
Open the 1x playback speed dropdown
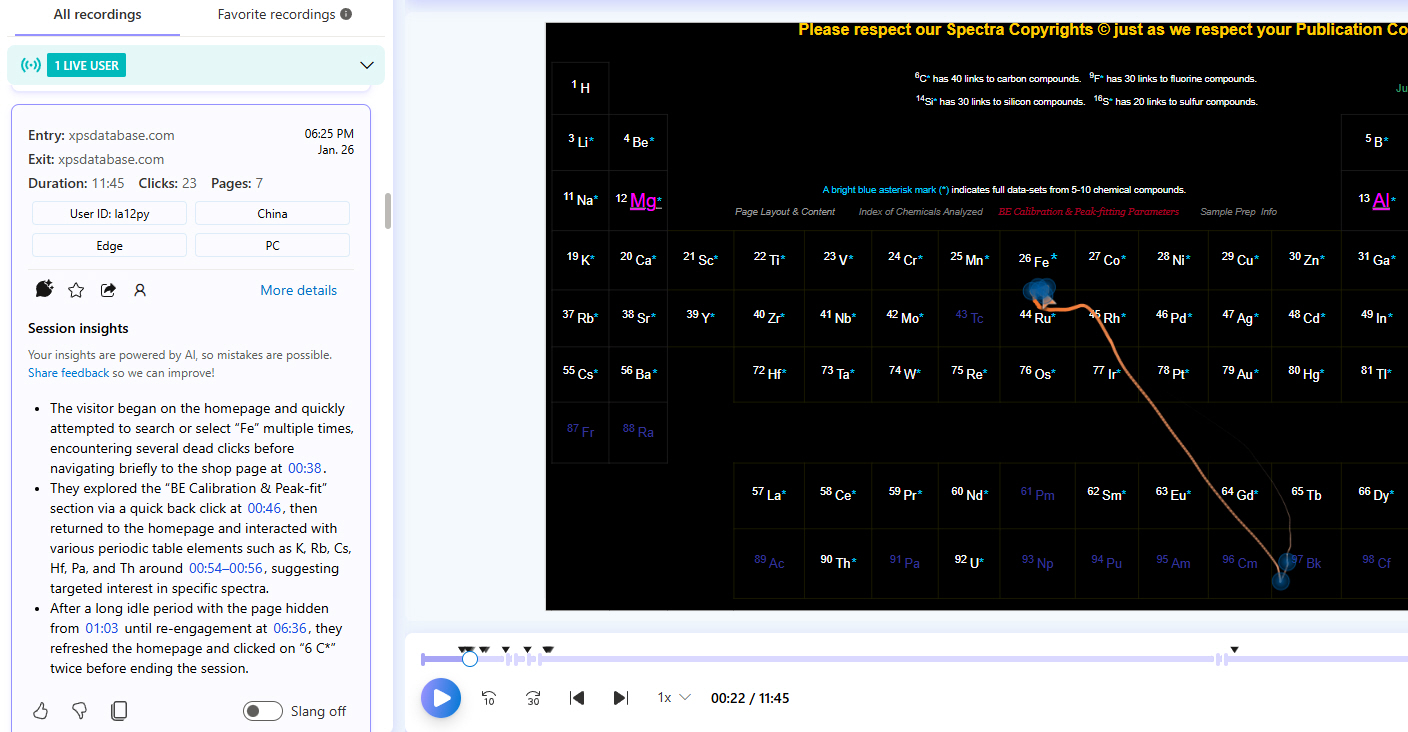[674, 698]
